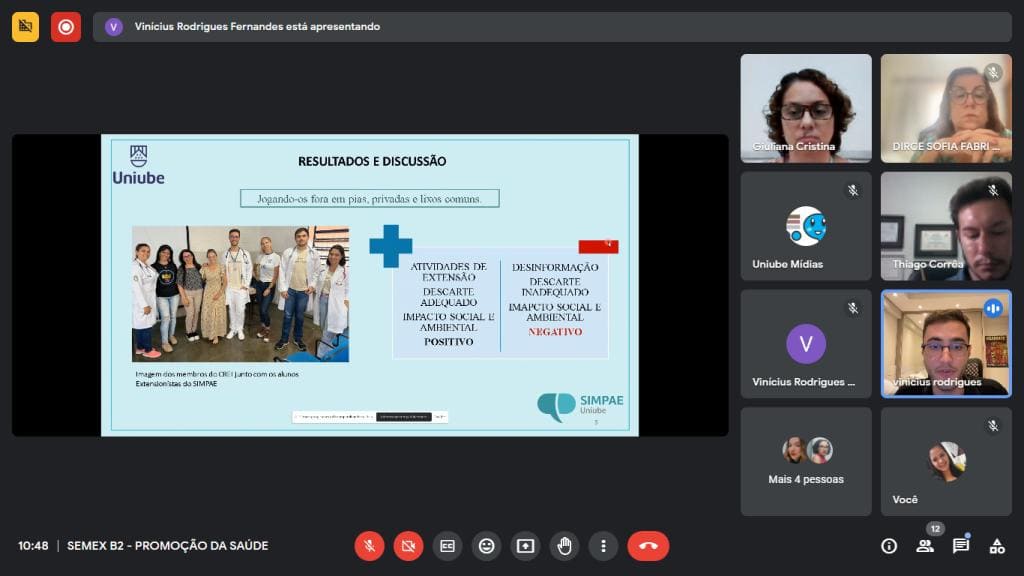Select the speaking vinicius rodrigues video tile
The image size is (1024, 576).
click(x=946, y=344)
